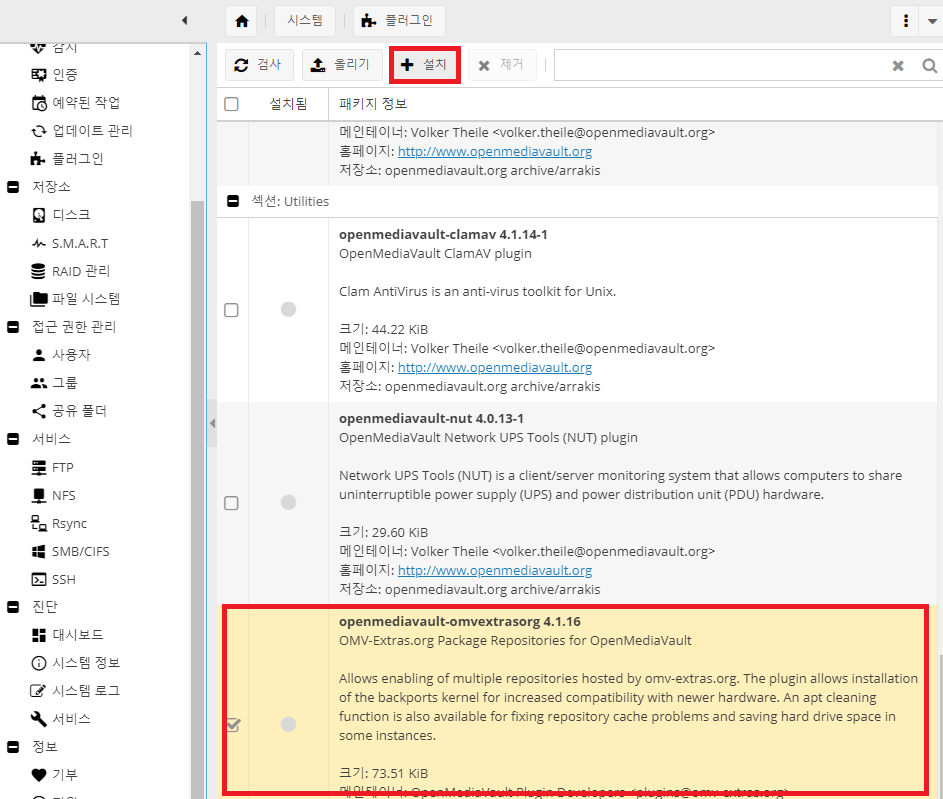
Task: Click the 올리기 upload button
Action: click(x=342, y=64)
